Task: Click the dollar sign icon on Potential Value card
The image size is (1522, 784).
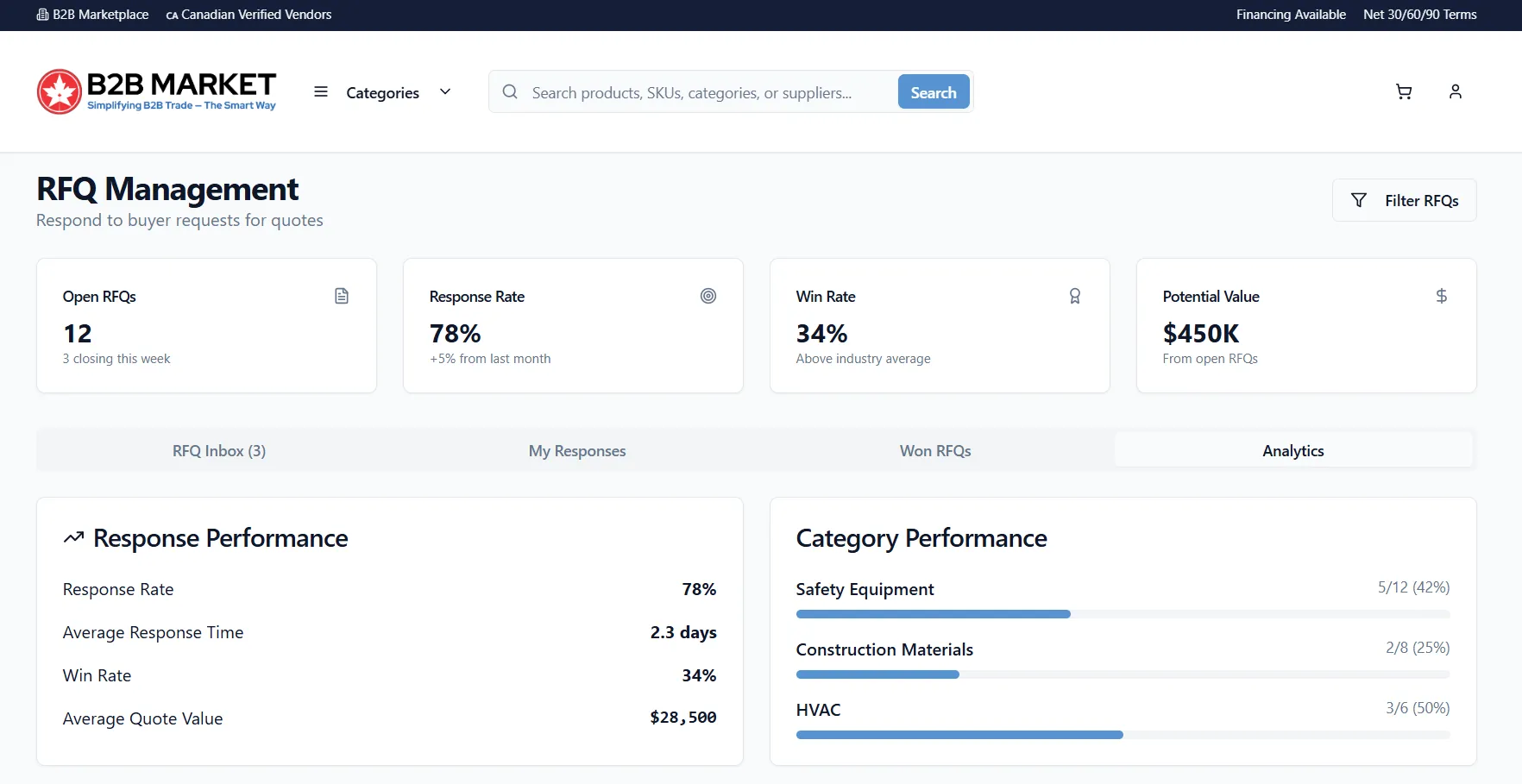Action: click(1442, 296)
